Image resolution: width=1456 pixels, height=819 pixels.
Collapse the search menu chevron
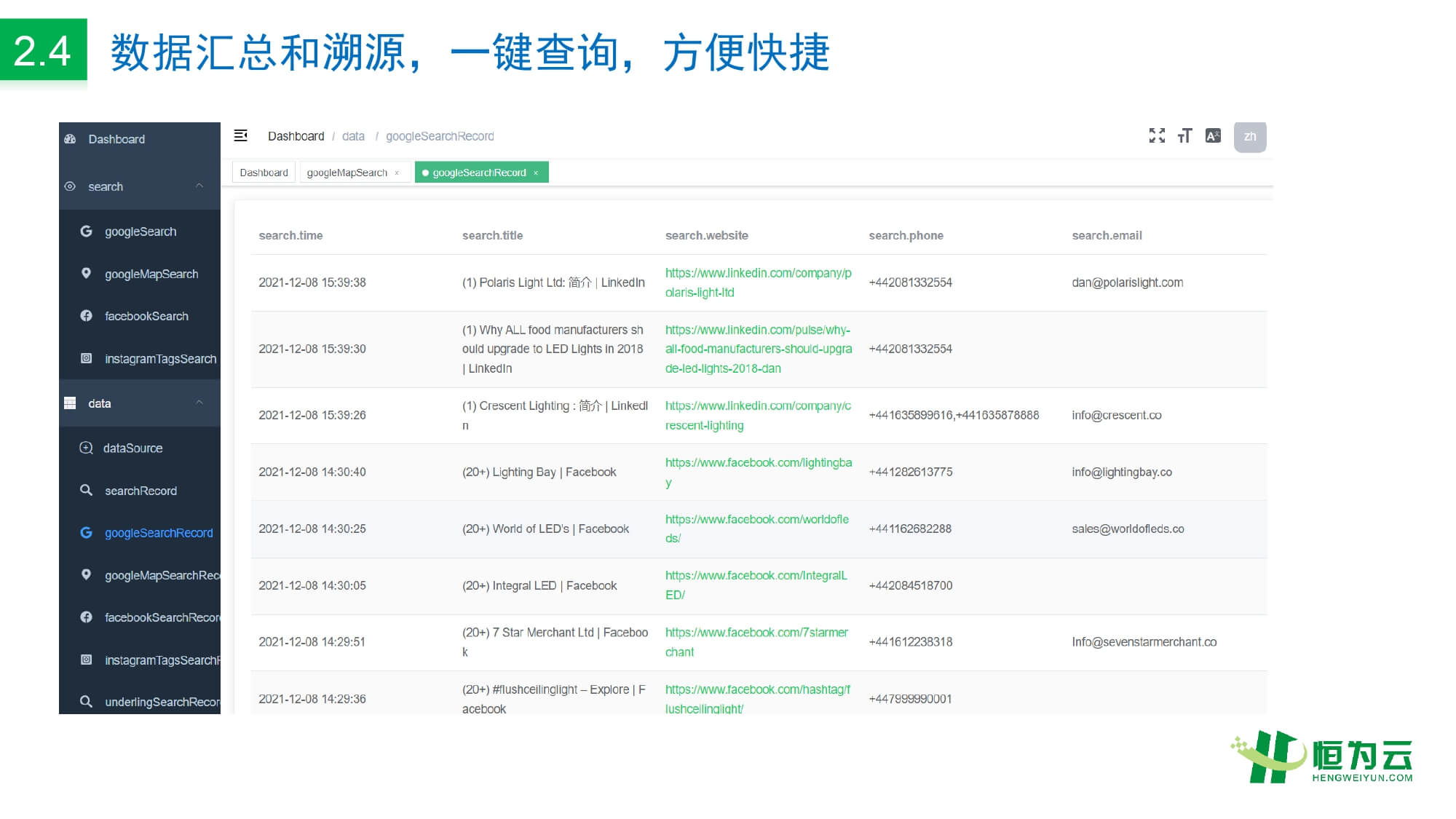point(199,186)
